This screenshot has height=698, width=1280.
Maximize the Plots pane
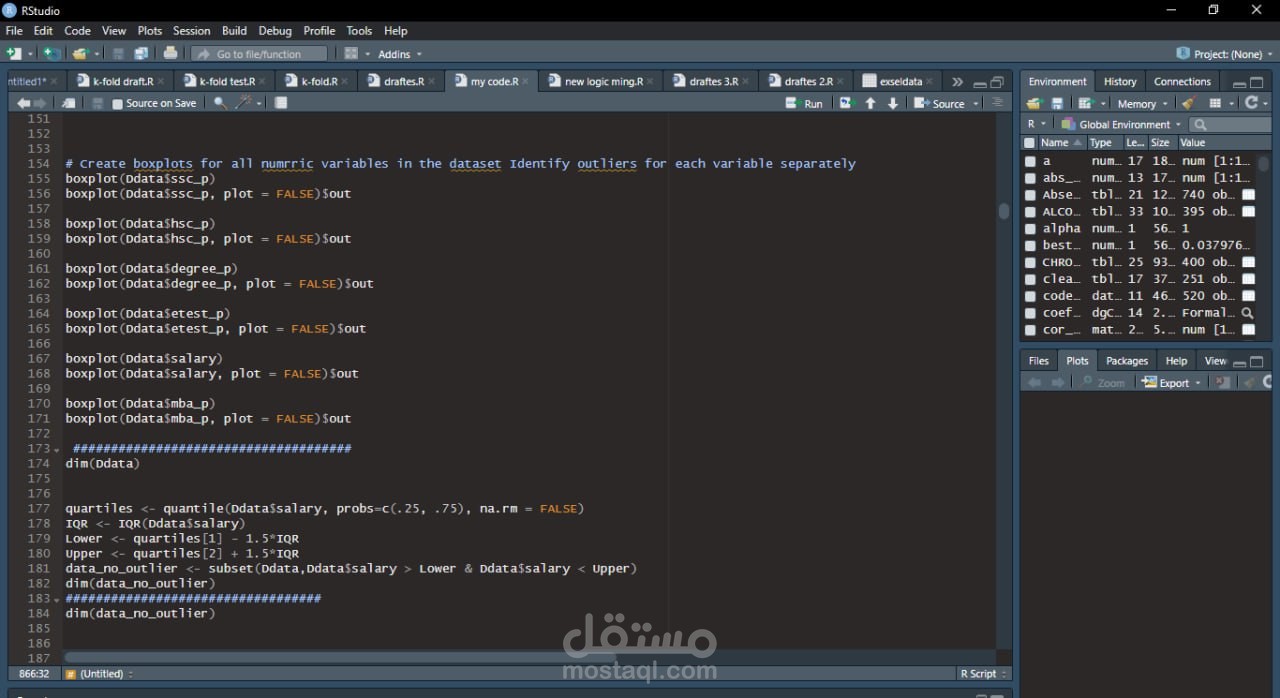click(1257, 361)
